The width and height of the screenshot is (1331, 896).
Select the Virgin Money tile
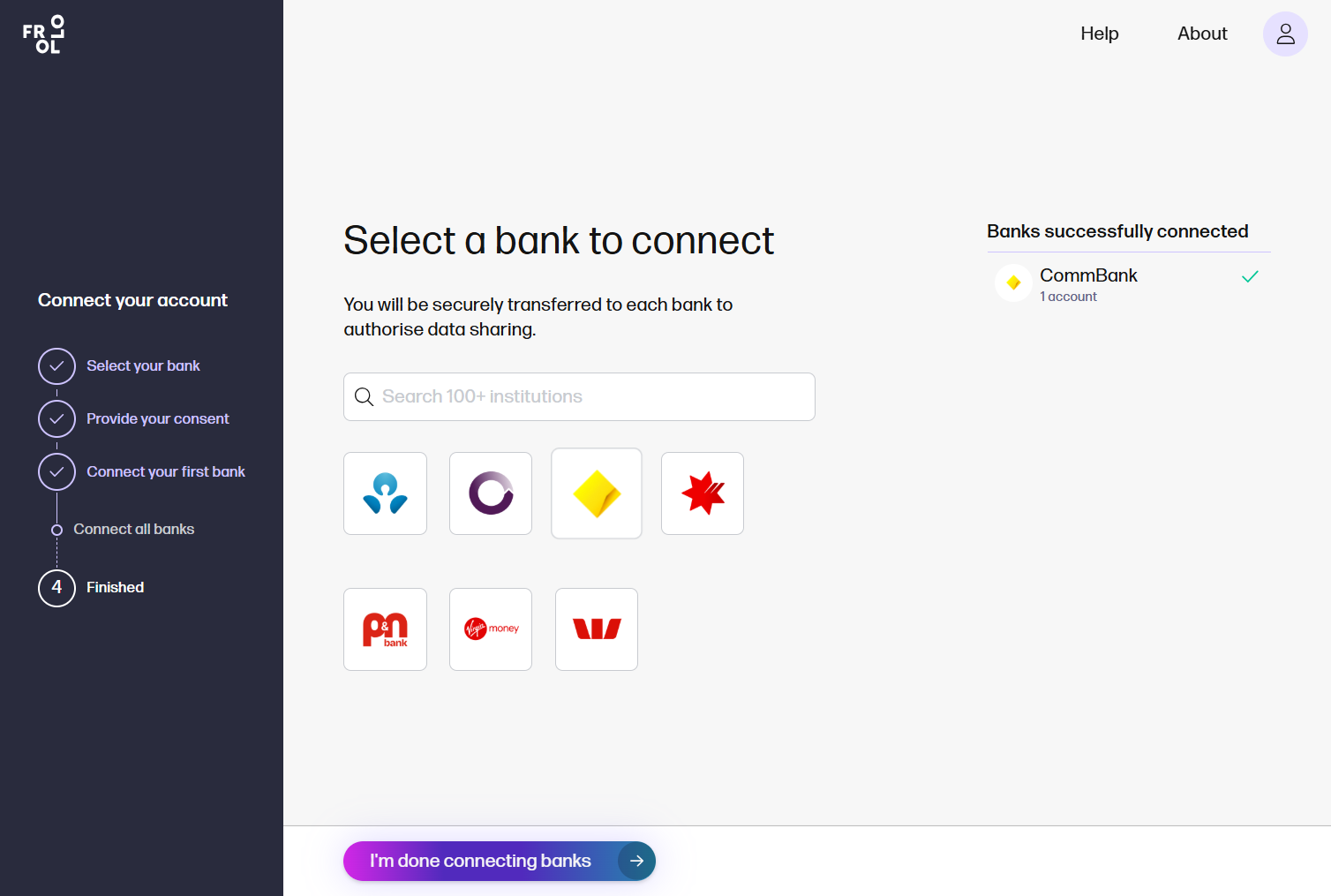click(491, 629)
